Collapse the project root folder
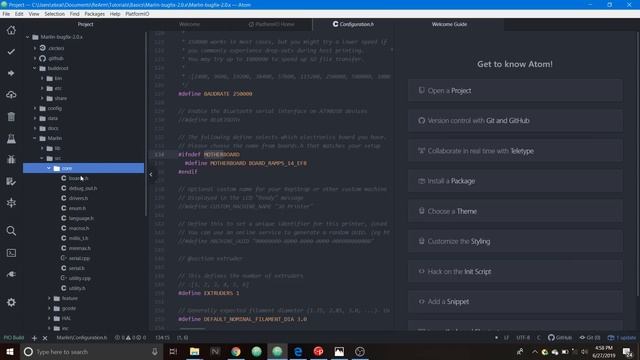The width and height of the screenshot is (640, 360). tap(28, 37)
